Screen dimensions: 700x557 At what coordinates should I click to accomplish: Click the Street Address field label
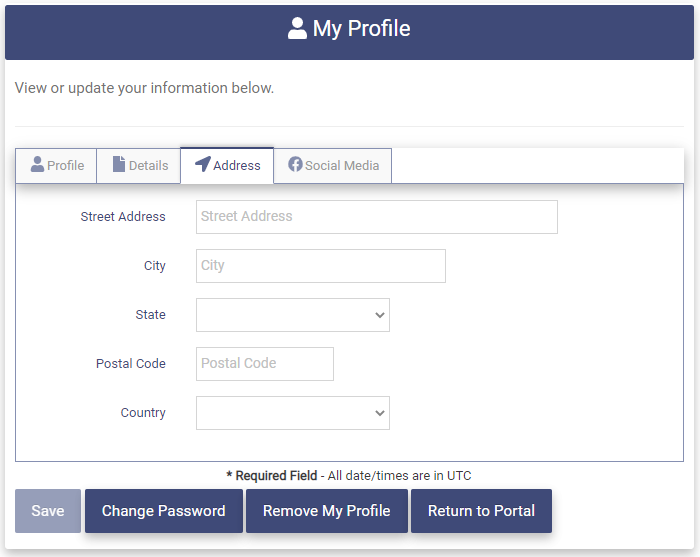click(123, 217)
